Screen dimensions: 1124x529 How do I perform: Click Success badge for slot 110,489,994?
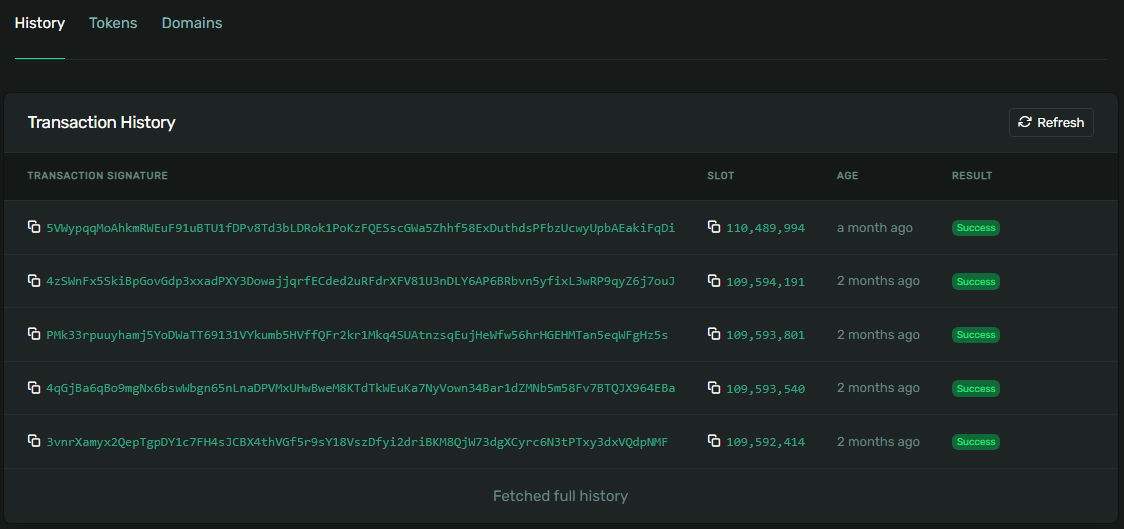click(976, 228)
